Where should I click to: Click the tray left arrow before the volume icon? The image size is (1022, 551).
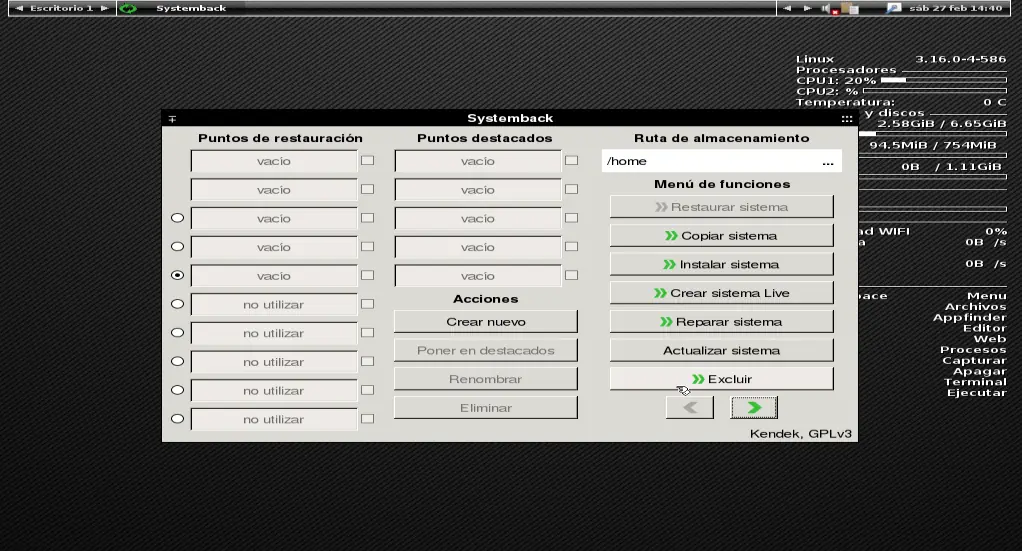787,8
